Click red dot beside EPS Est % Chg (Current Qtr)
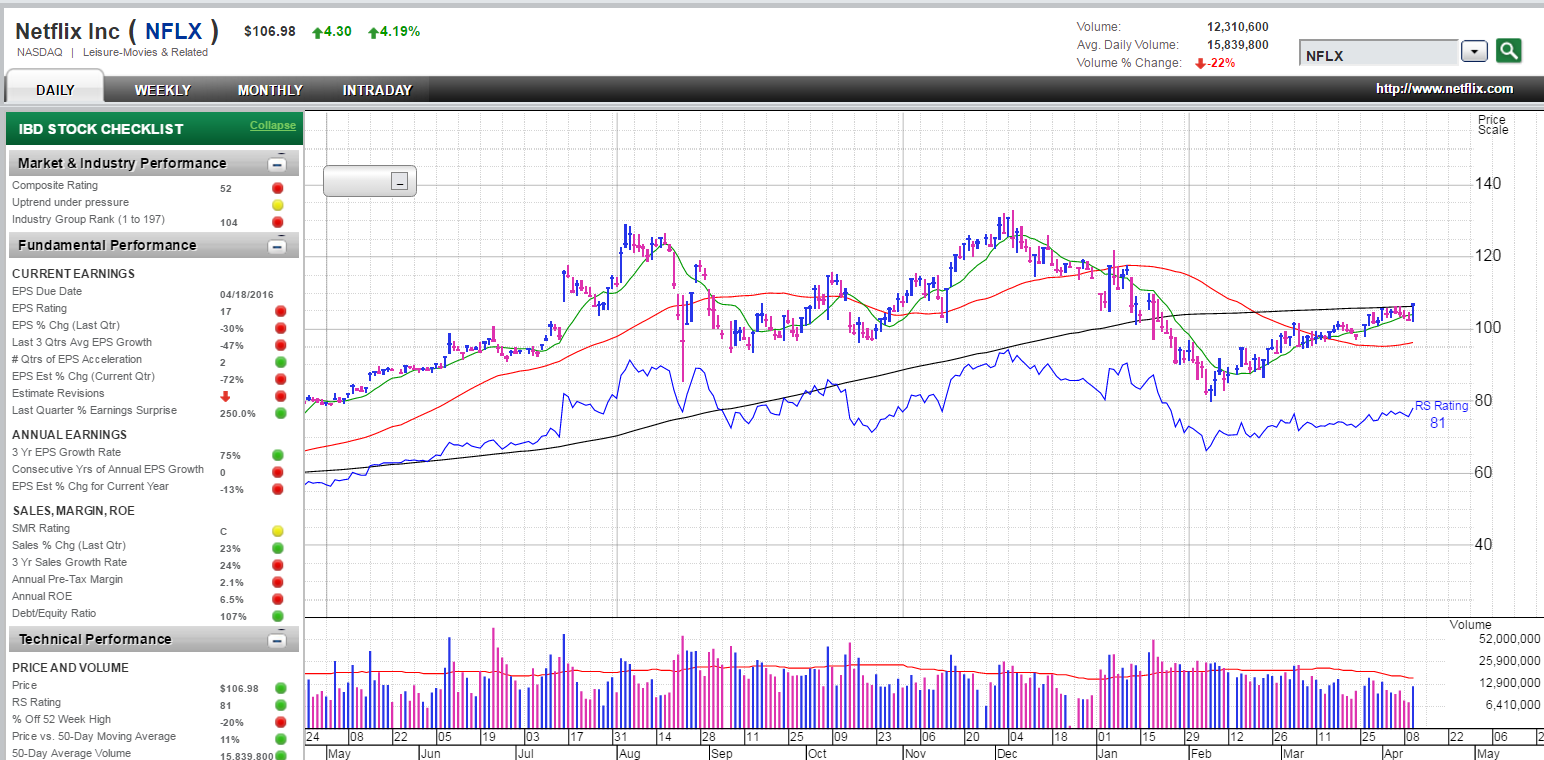The width and height of the screenshot is (1544, 760). [280, 379]
